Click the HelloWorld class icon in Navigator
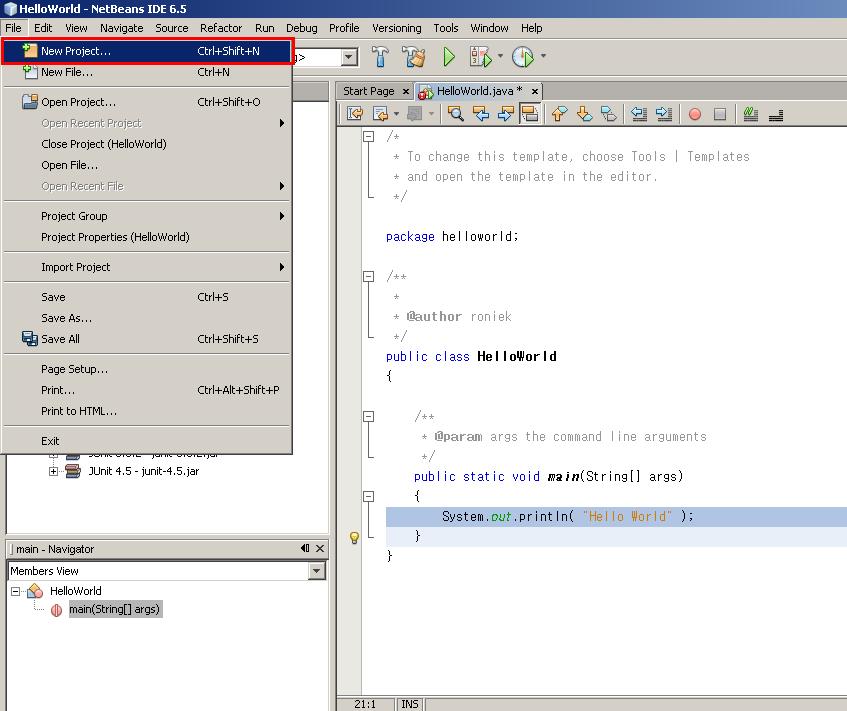This screenshot has width=847, height=711. pyautogui.click(x=35, y=591)
